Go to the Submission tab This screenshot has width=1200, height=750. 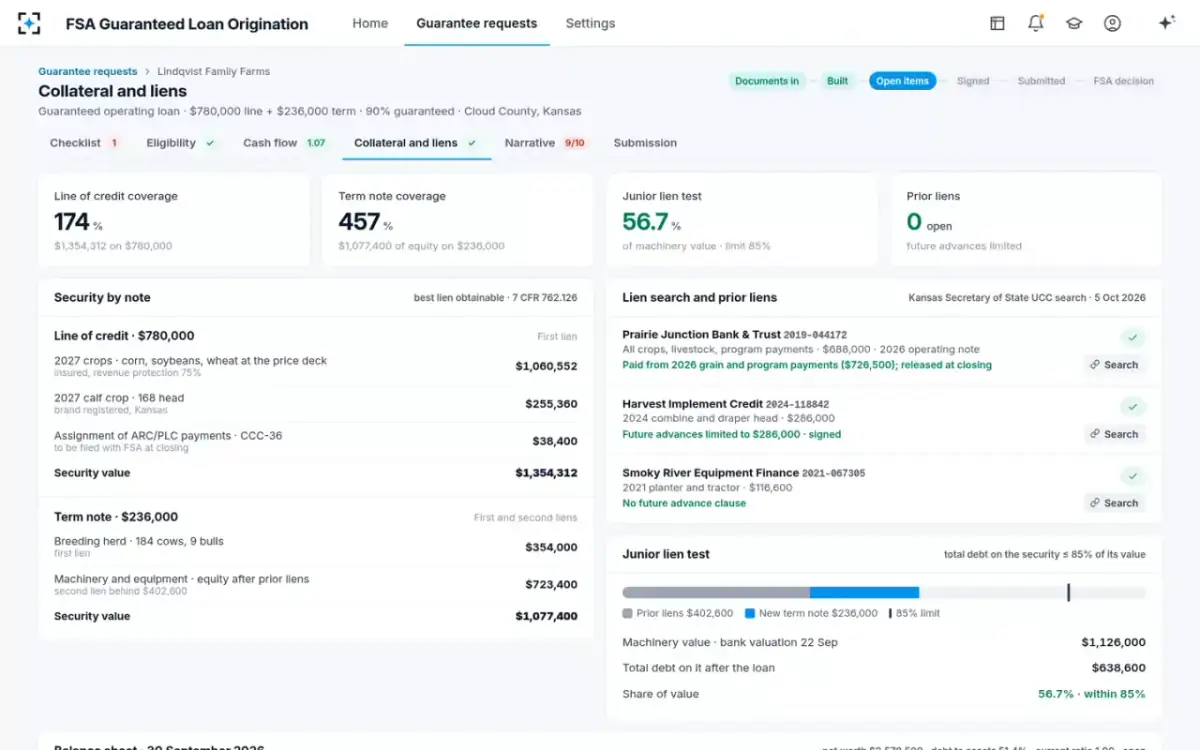click(x=645, y=143)
